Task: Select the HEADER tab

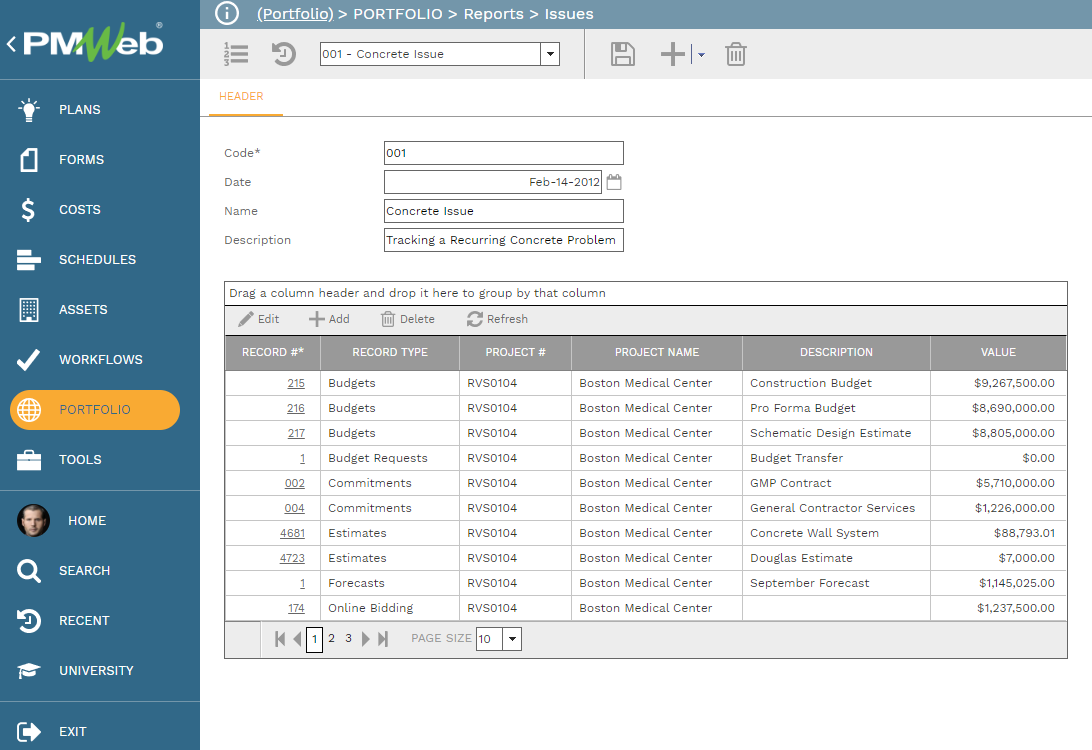Action: [x=241, y=97]
